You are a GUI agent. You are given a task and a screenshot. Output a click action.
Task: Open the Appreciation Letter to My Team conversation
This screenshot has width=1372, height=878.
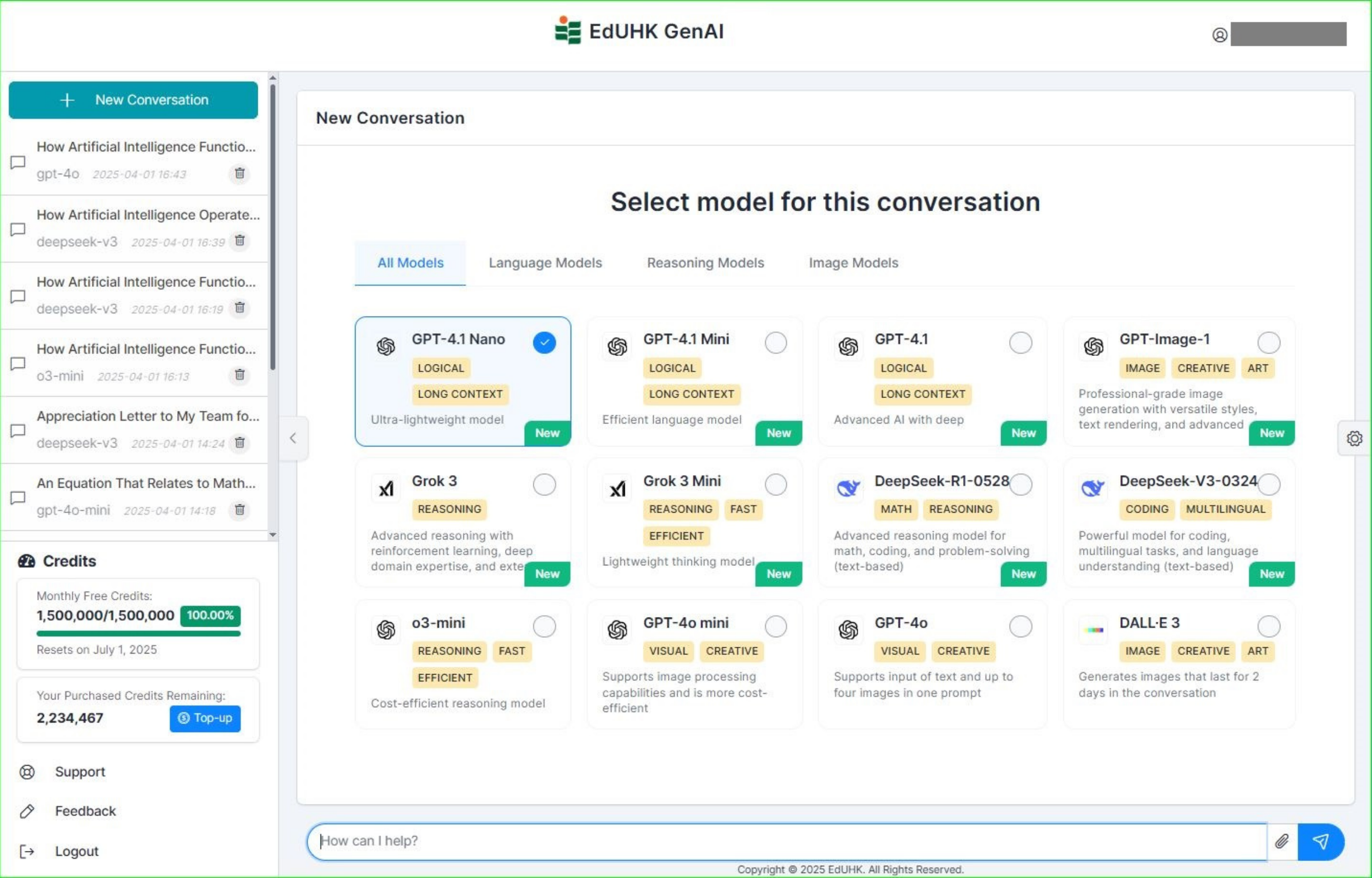tap(135, 430)
